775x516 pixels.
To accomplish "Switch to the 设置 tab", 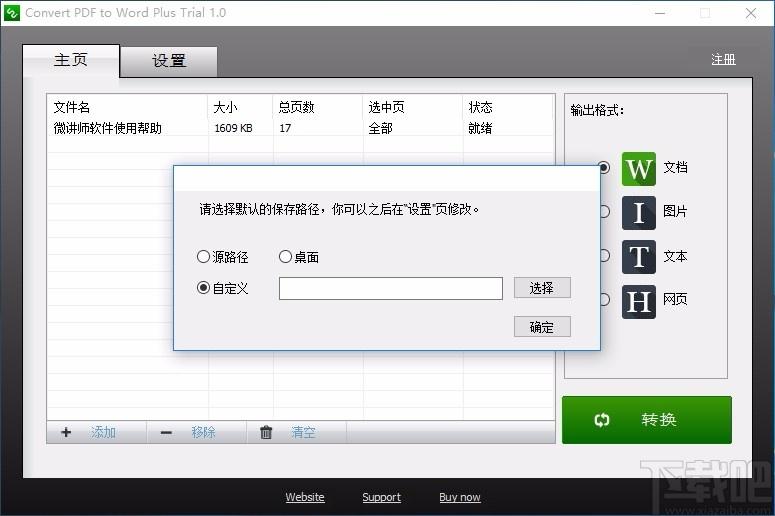I will (169, 61).
